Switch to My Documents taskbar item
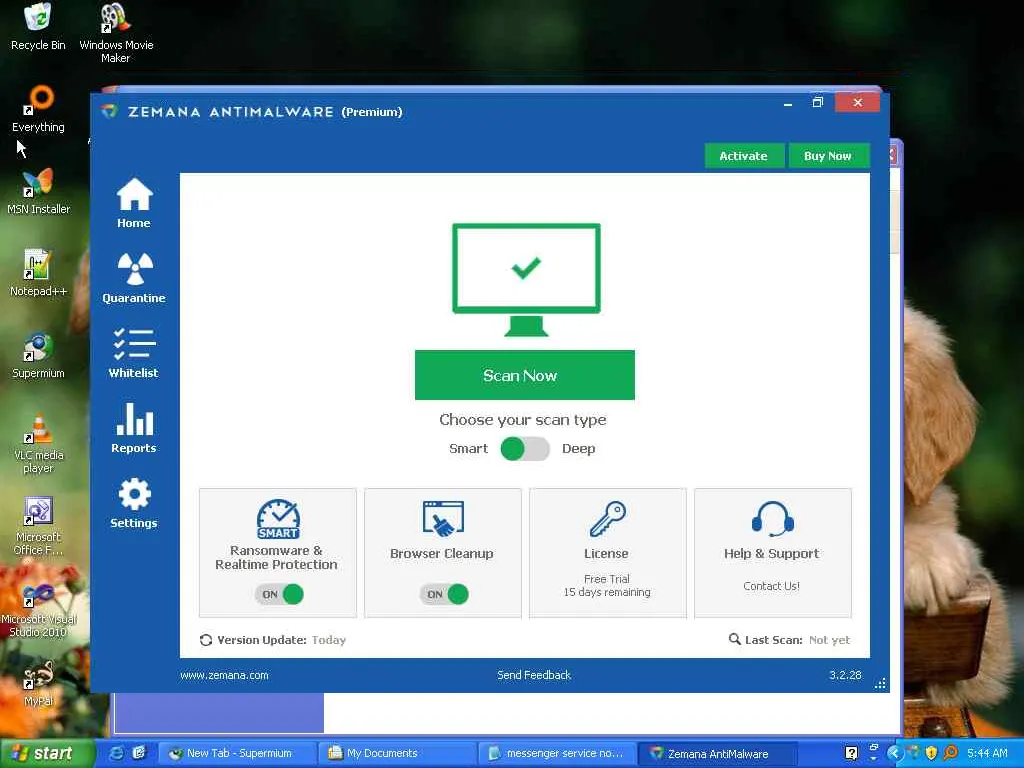 [398, 753]
